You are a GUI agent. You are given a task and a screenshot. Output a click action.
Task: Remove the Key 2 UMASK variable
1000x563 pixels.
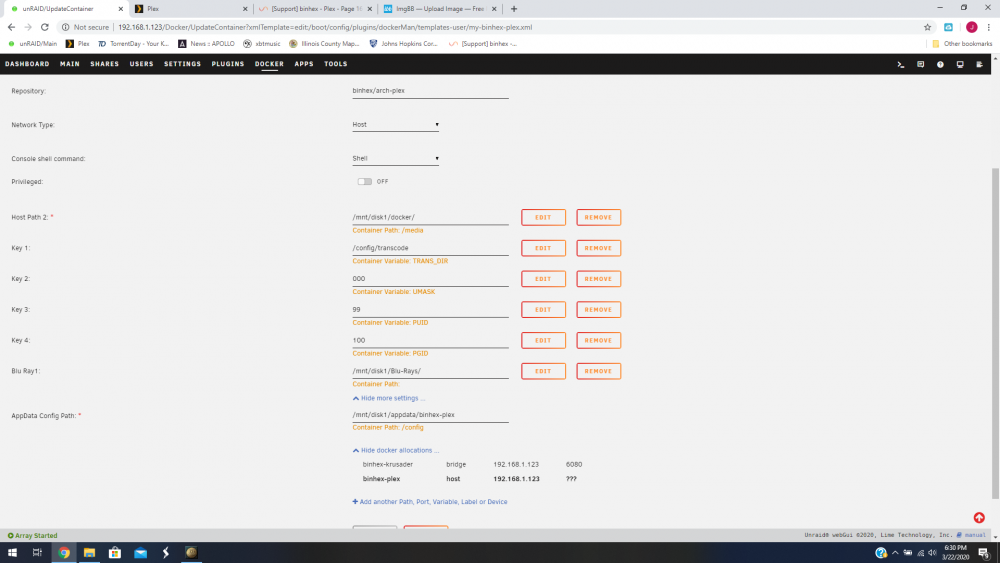(598, 279)
